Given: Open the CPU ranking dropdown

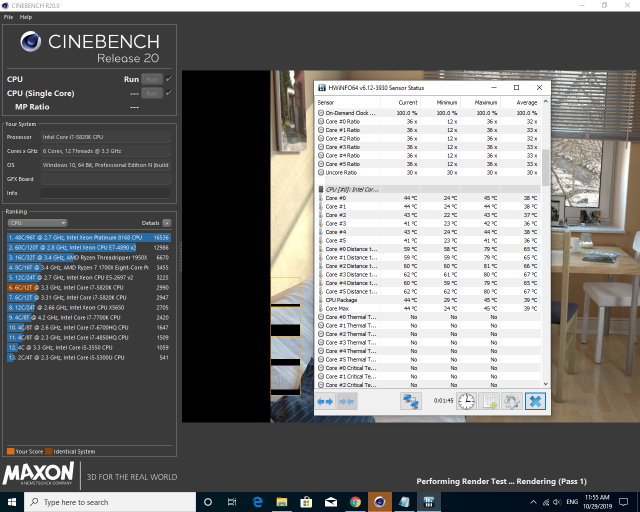Looking at the screenshot, I should point(37,223).
